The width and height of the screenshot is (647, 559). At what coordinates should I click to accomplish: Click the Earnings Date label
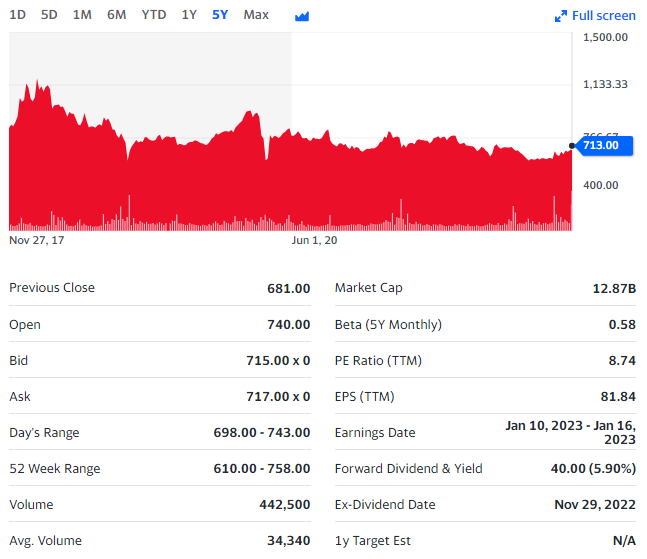[375, 433]
